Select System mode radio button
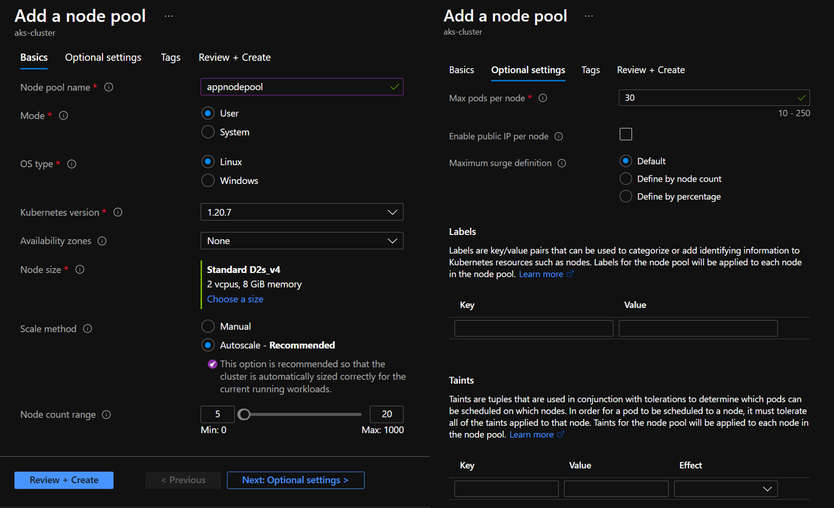The image size is (834, 508). click(208, 132)
